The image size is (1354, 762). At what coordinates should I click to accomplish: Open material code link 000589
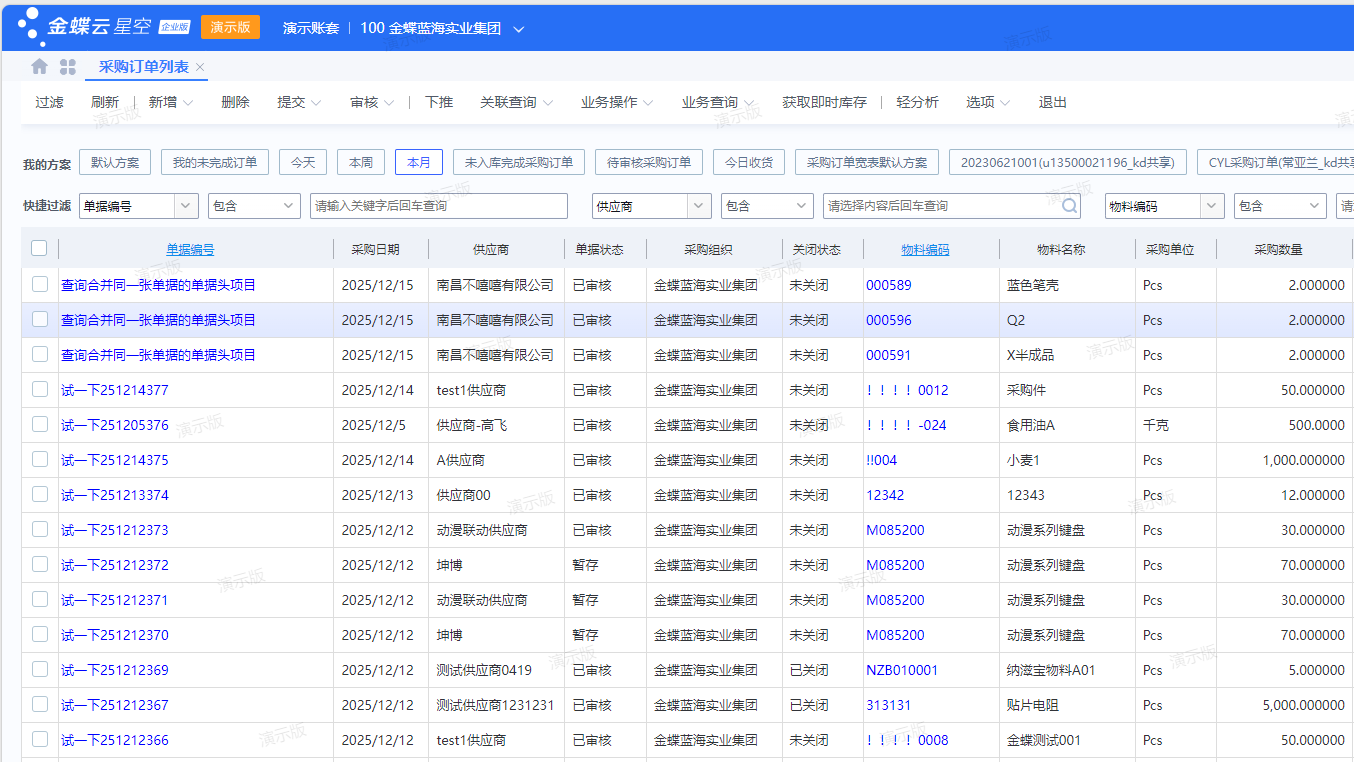point(888,285)
